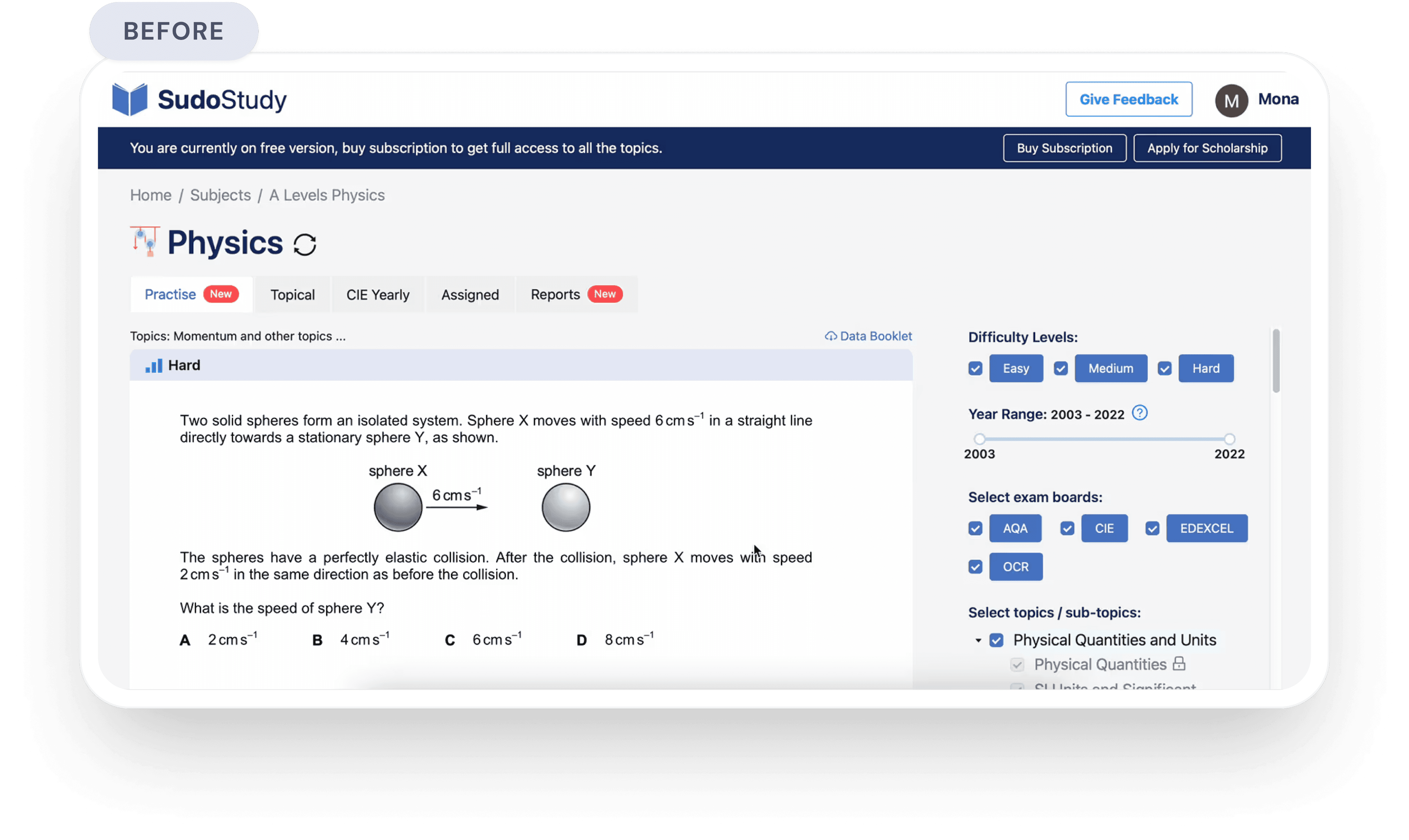Toggle Physical Quantities and Units topic checkbox

pyautogui.click(x=996, y=640)
